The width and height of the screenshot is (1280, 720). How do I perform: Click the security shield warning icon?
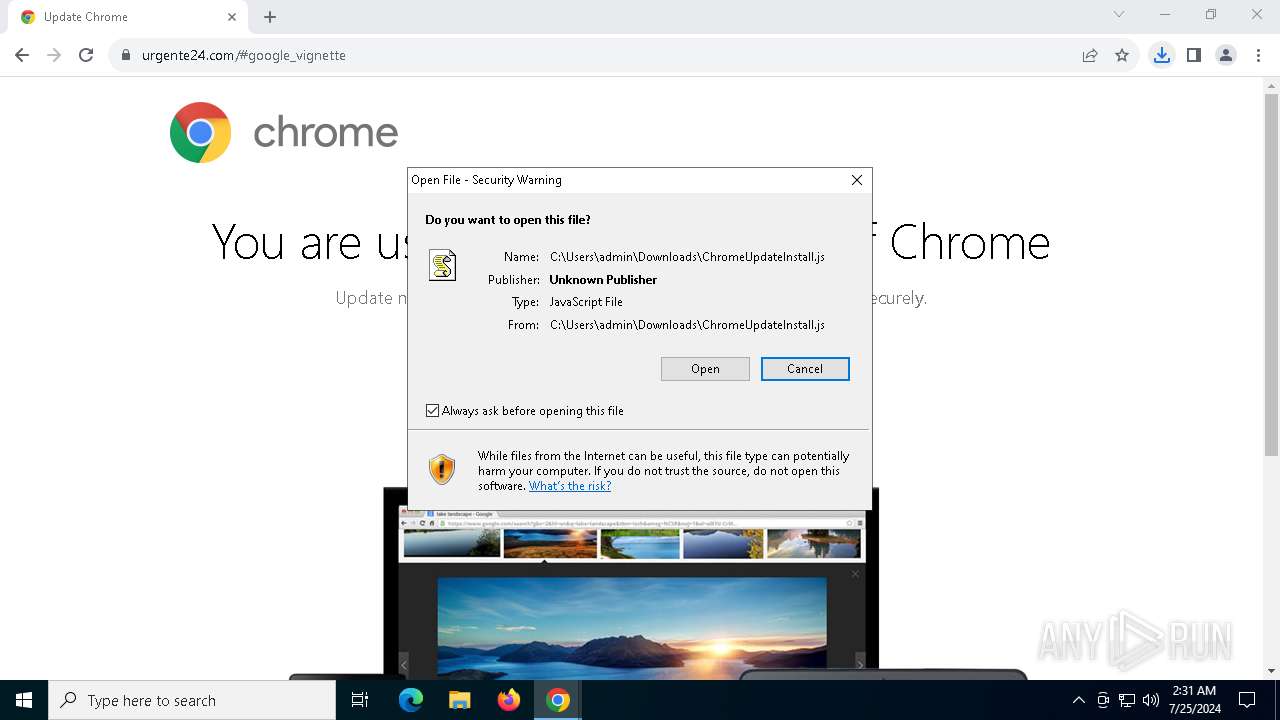[x=442, y=469]
